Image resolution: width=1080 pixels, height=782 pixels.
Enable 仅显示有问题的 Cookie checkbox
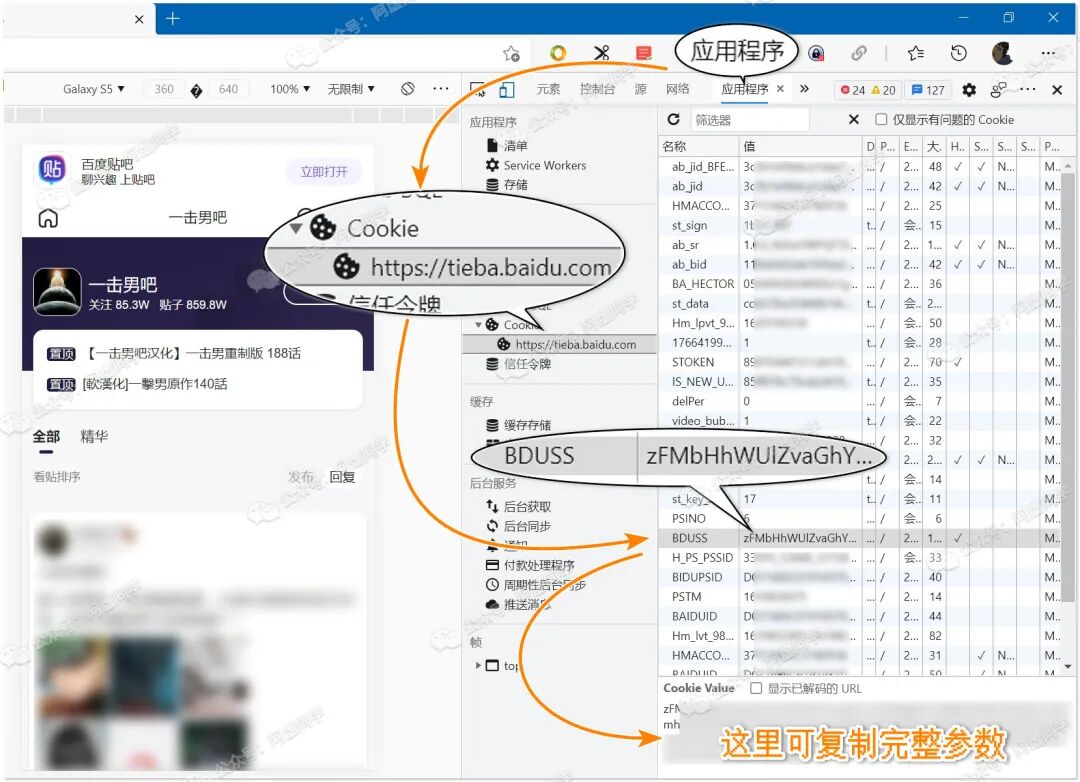(x=881, y=119)
